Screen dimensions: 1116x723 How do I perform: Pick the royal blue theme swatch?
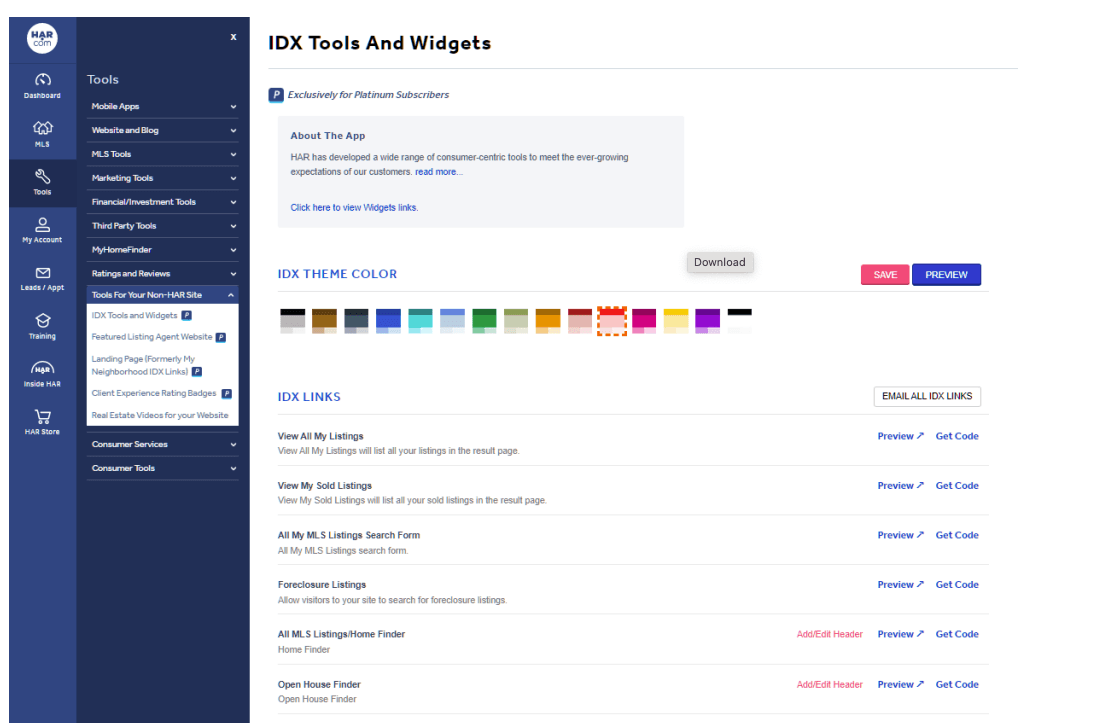coord(389,321)
